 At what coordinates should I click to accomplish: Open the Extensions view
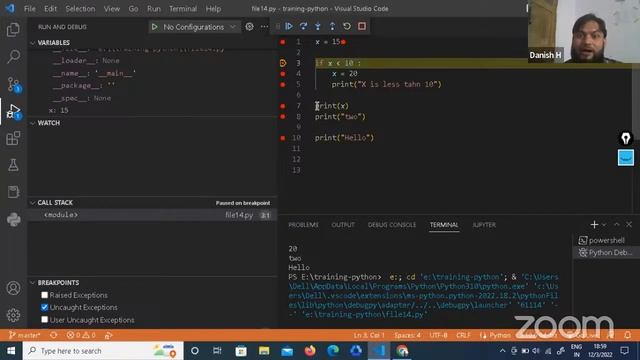point(13,138)
